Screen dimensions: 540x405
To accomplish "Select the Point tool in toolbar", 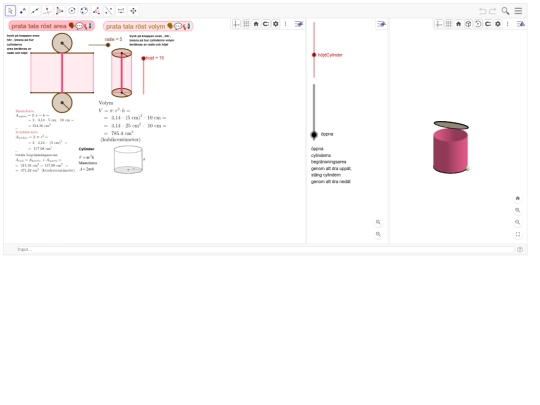I will point(23,11).
